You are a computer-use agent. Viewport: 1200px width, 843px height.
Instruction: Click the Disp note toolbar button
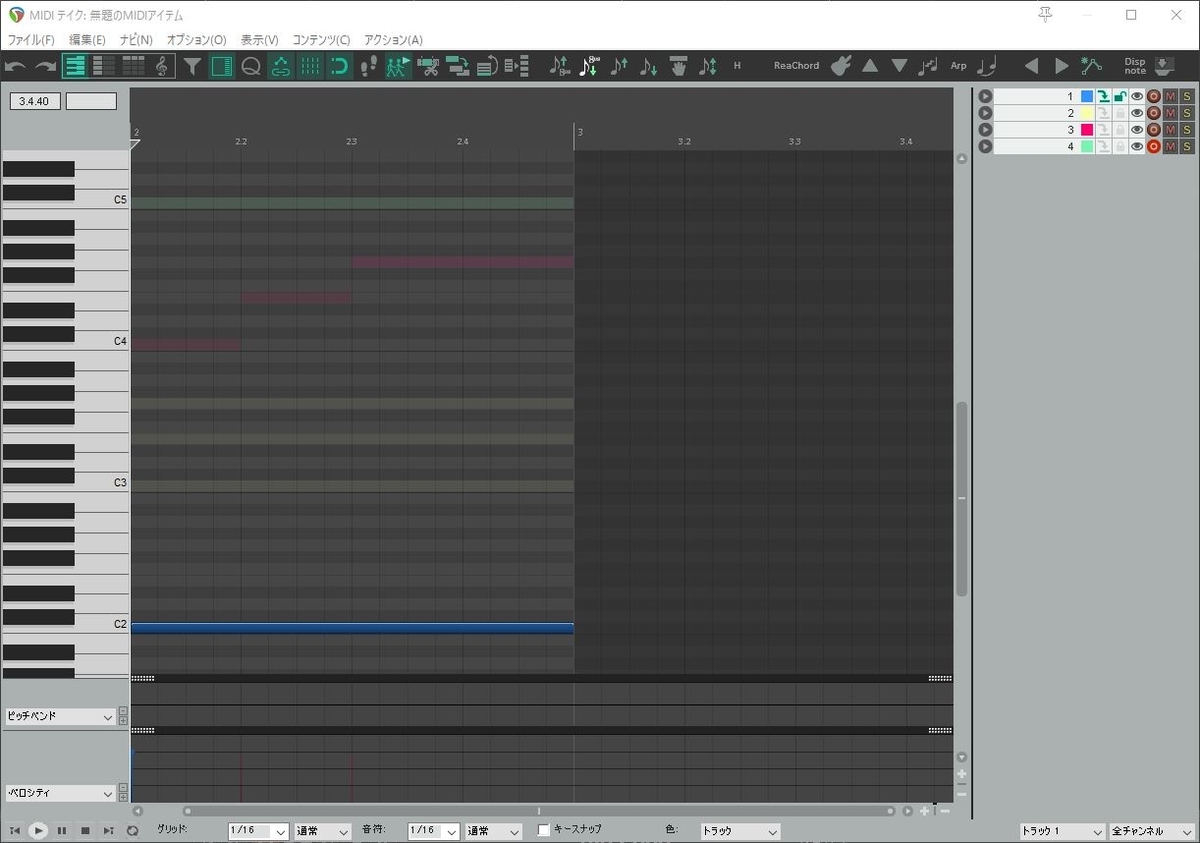[1135, 66]
